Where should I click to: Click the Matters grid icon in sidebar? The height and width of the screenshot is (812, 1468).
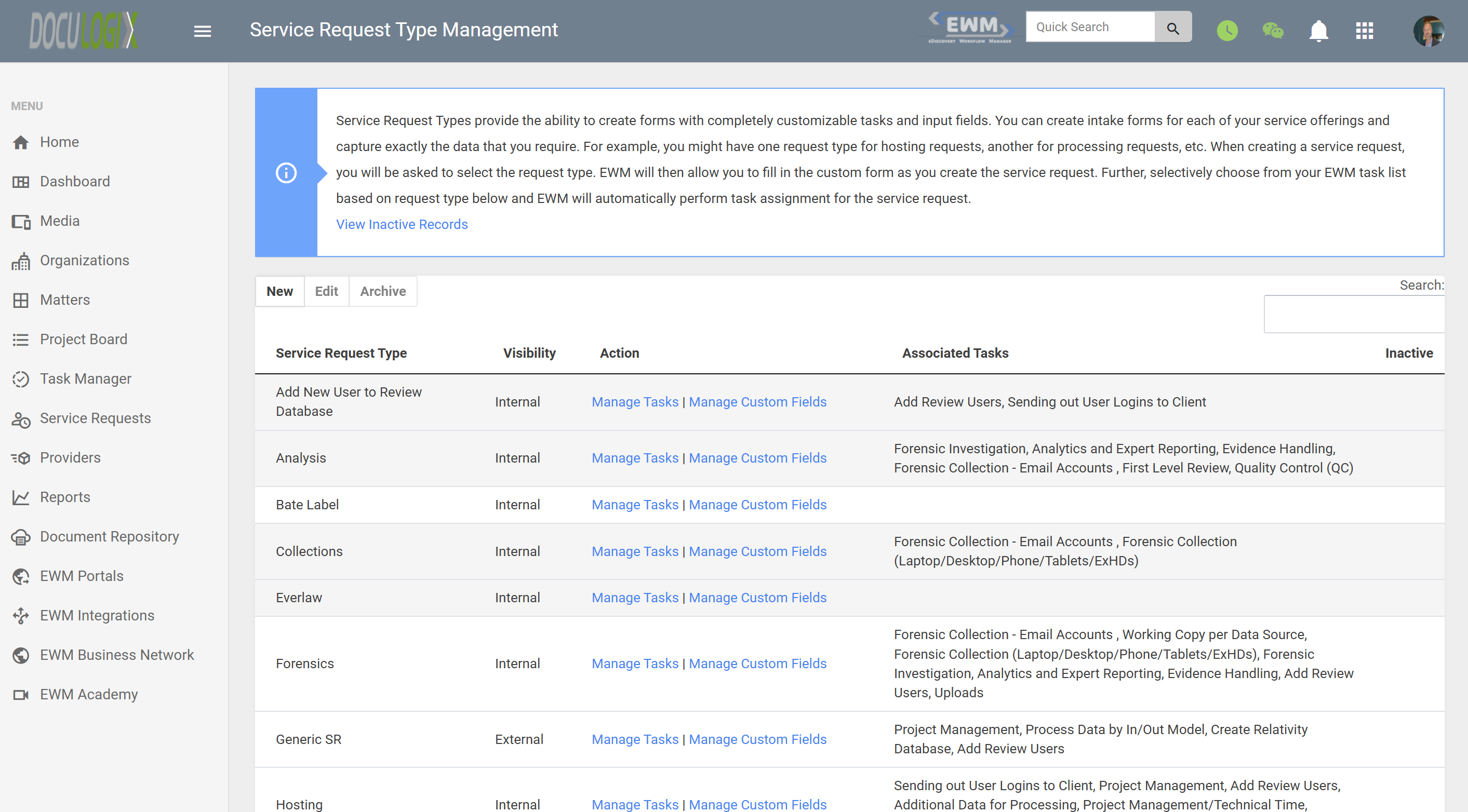pyautogui.click(x=21, y=300)
